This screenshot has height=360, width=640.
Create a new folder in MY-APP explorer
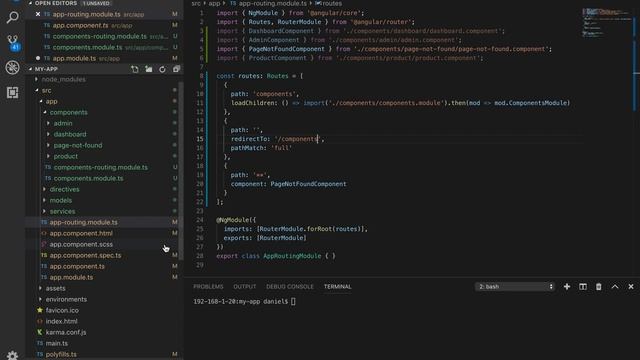(149, 69)
